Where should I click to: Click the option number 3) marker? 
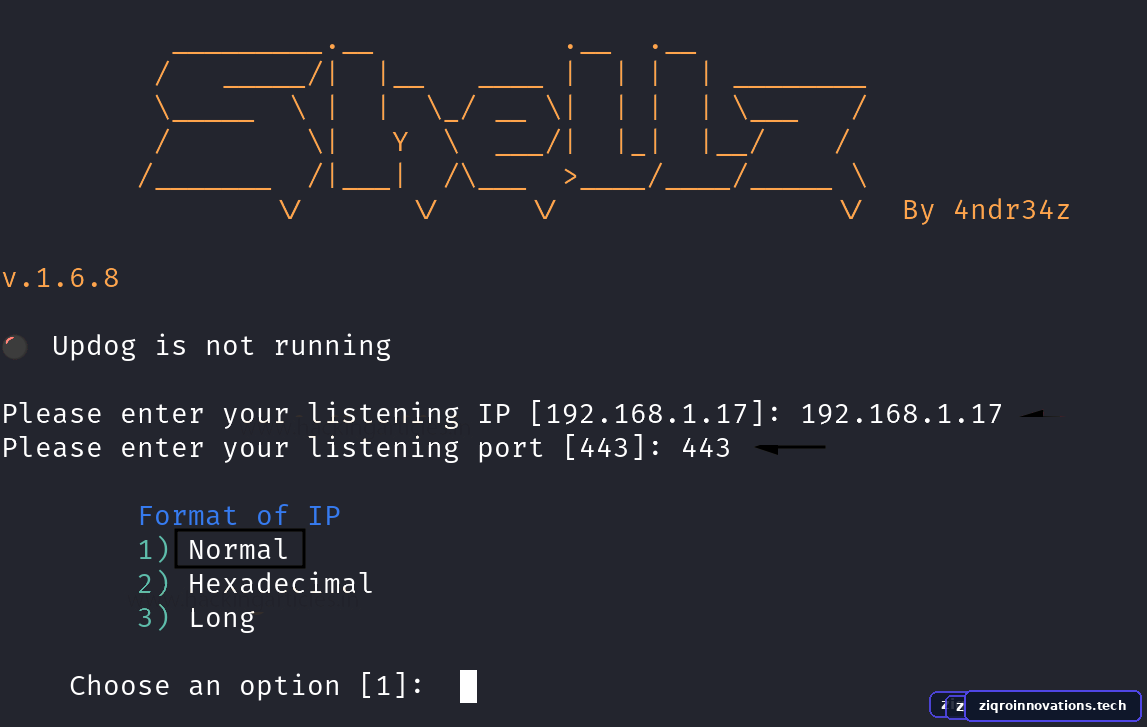154,618
